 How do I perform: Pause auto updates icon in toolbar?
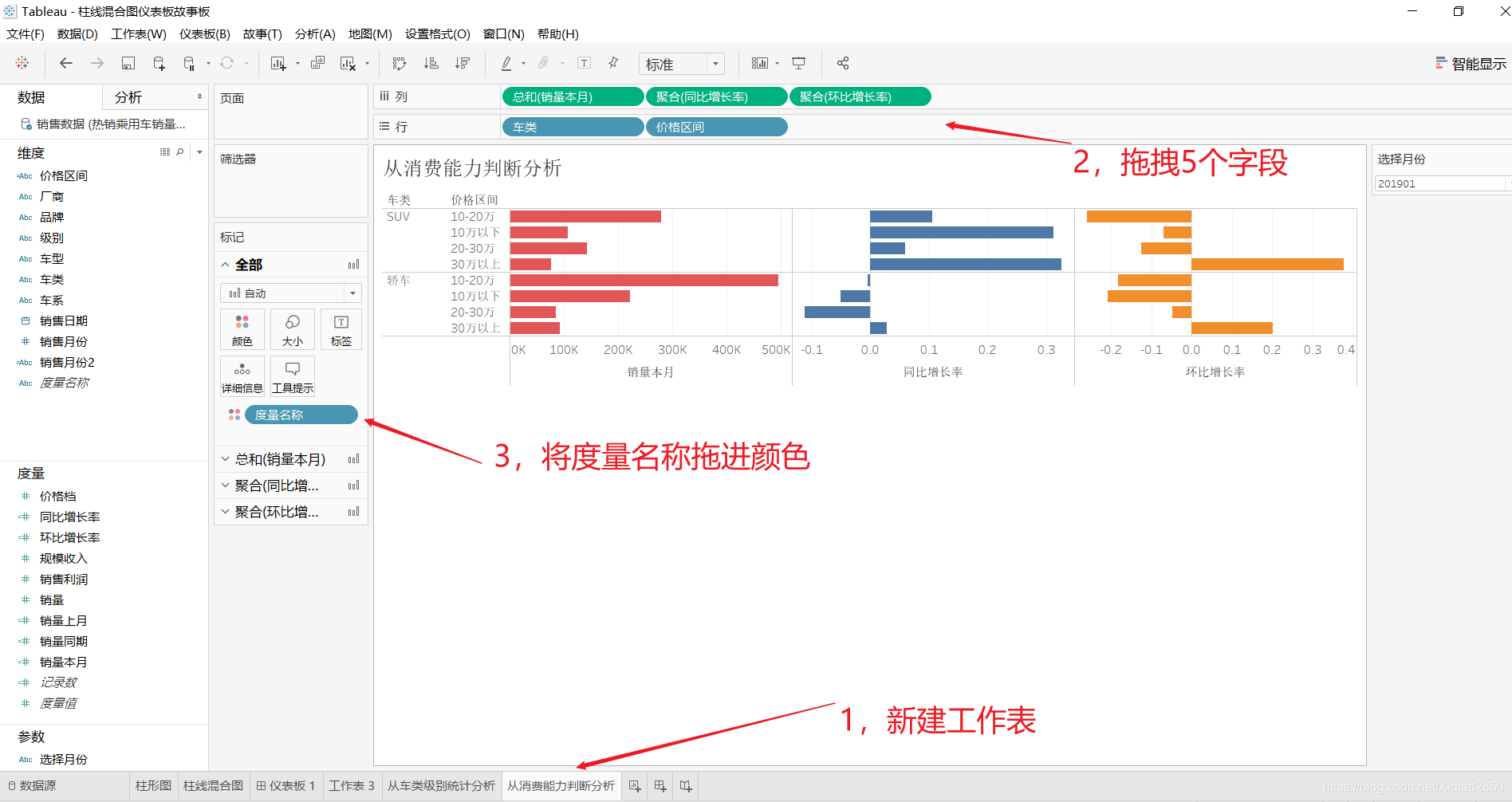click(189, 63)
